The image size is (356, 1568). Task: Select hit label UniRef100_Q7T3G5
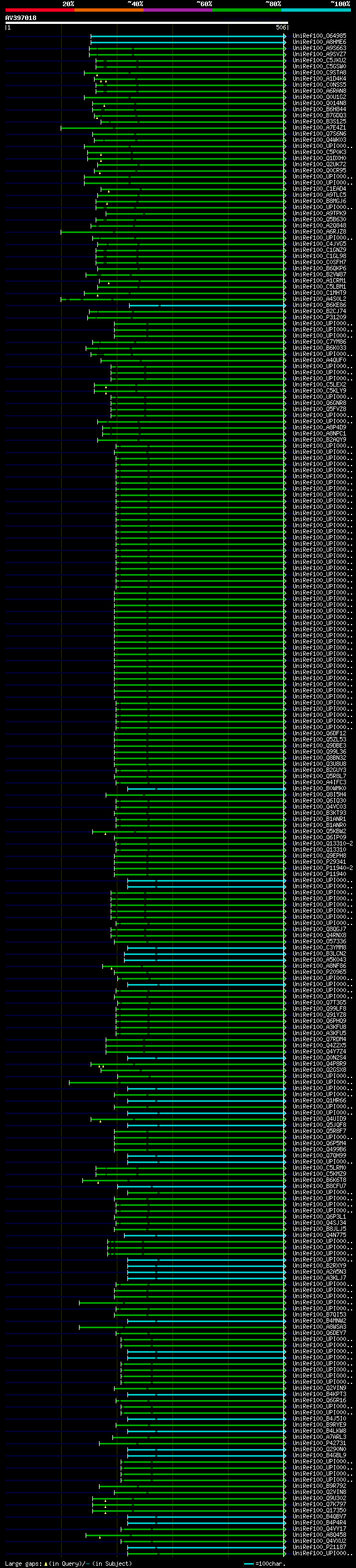pyautogui.click(x=319, y=1002)
